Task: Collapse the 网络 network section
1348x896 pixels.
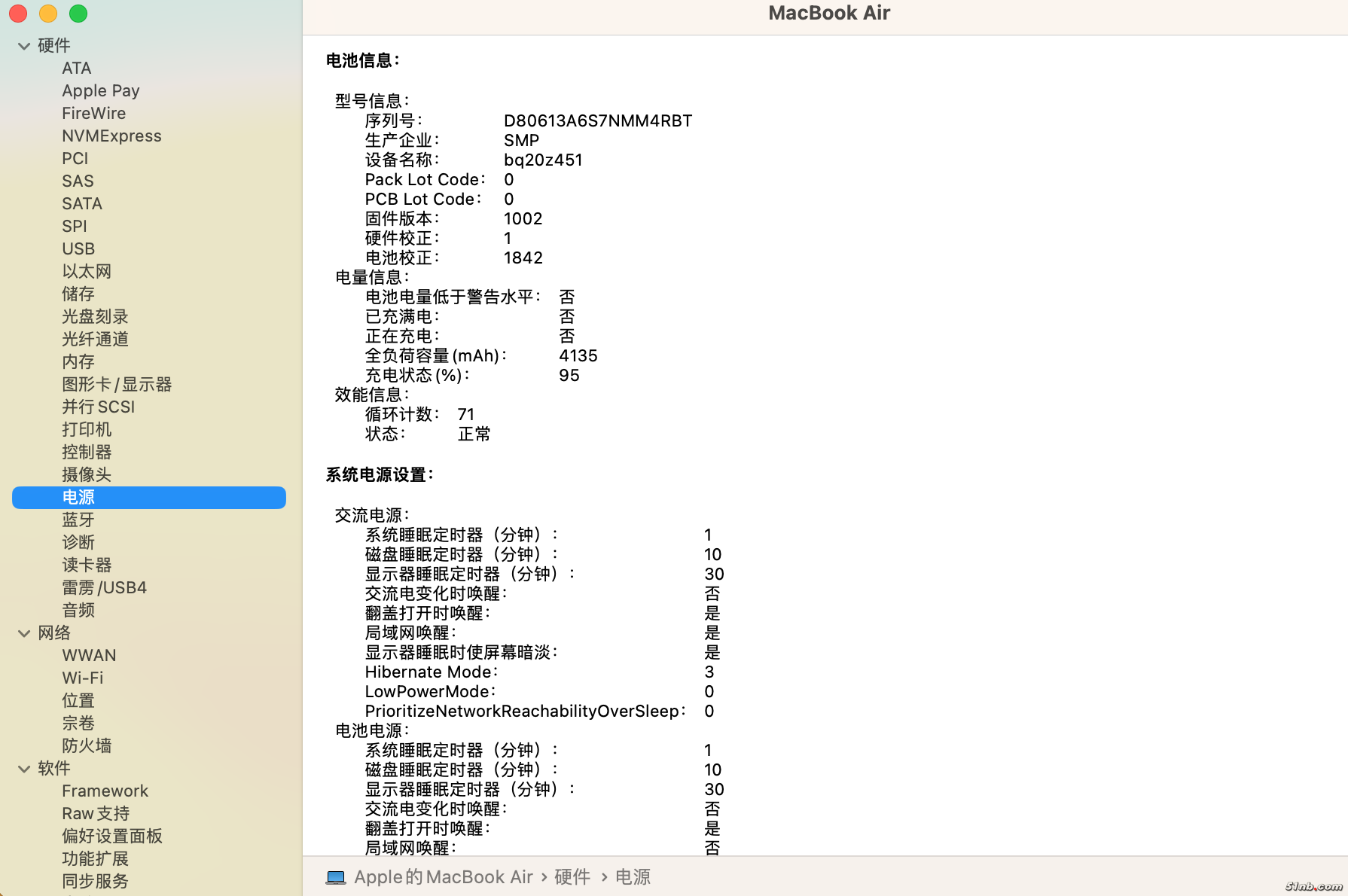Action: pyautogui.click(x=24, y=633)
